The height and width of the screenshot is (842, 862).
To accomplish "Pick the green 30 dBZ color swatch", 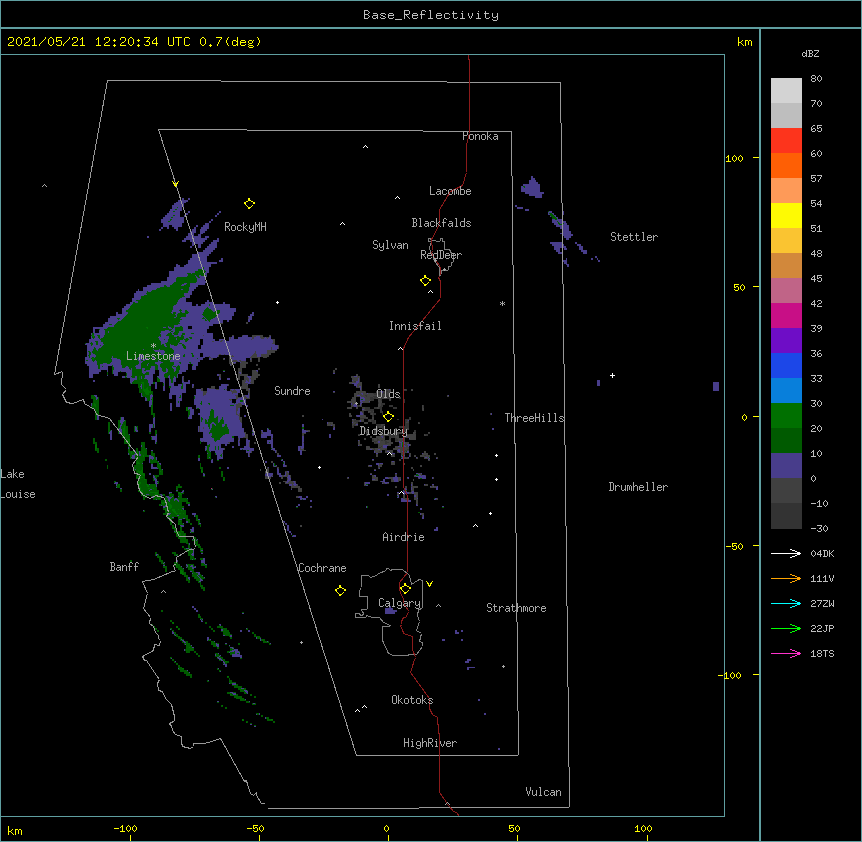I will coord(786,416).
